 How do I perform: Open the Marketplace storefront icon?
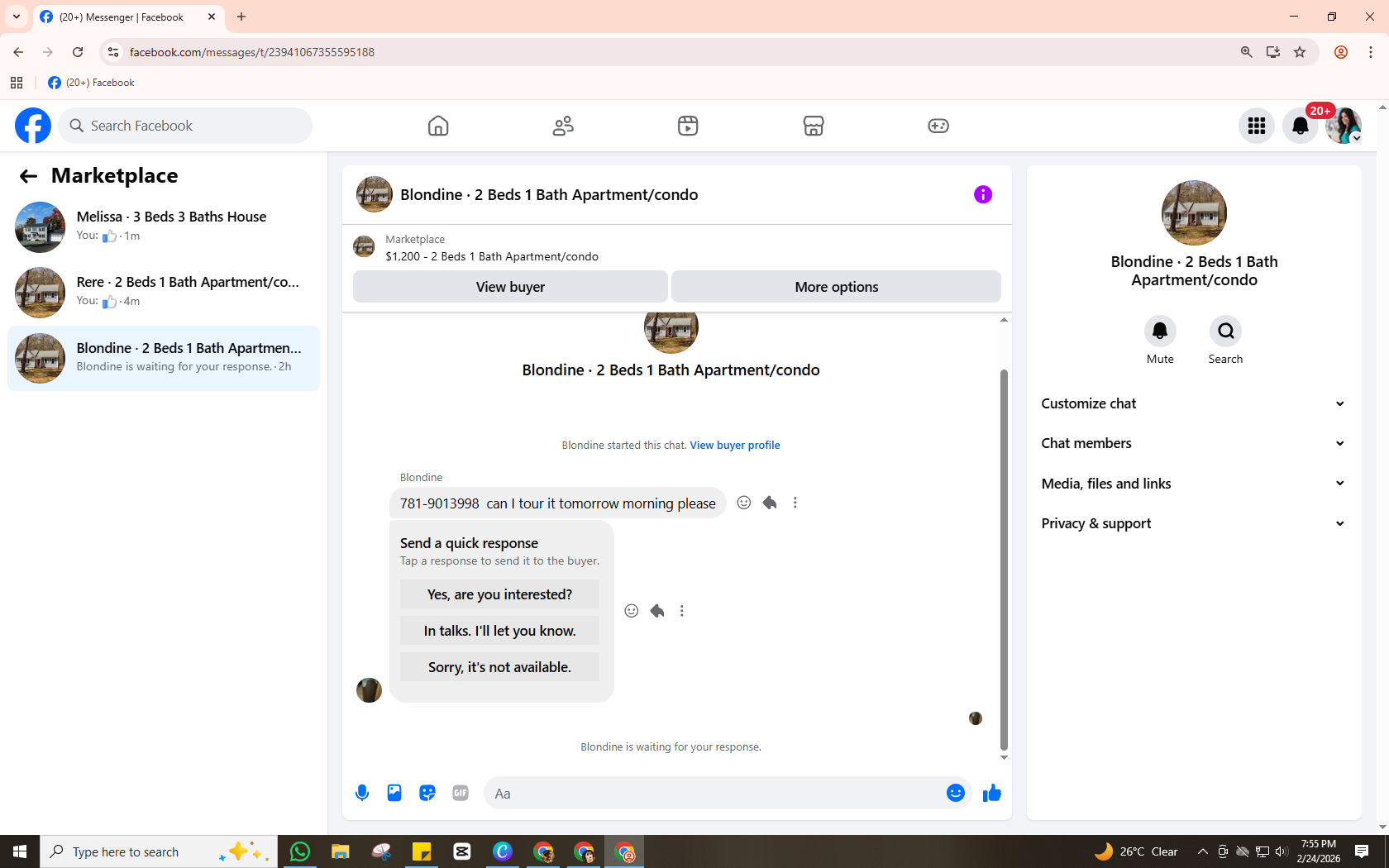tap(814, 126)
